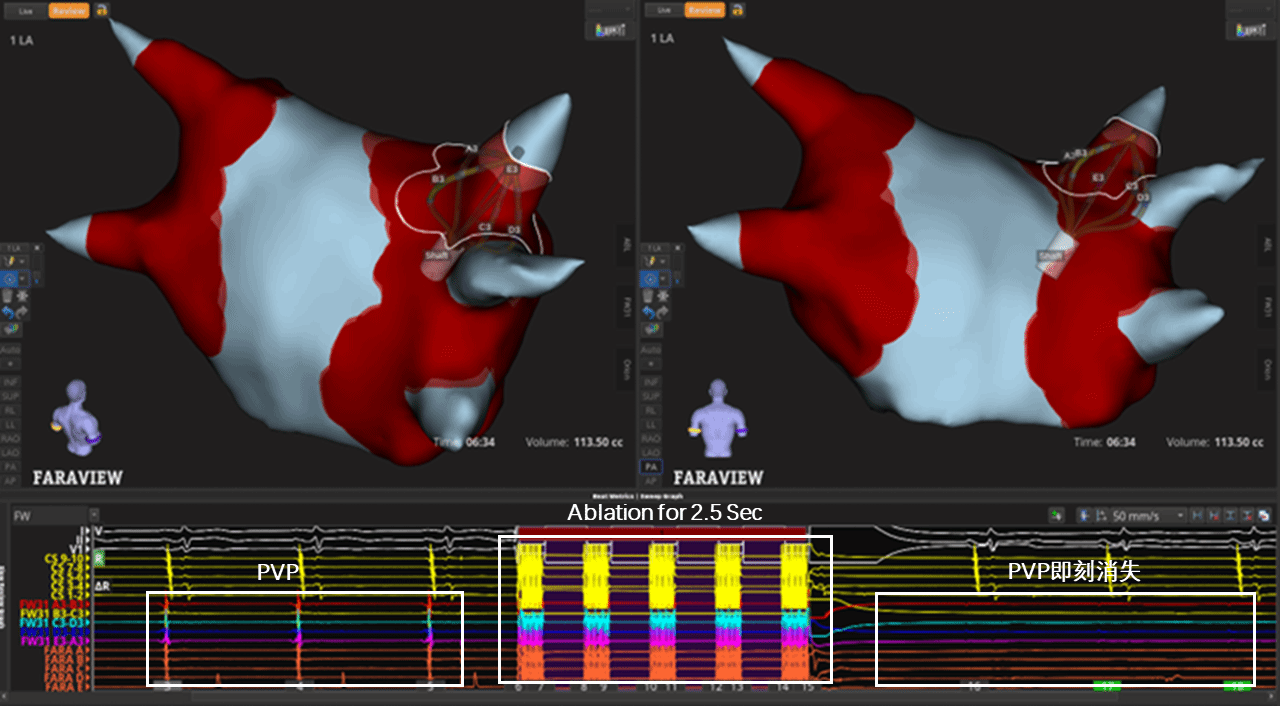Open the FW channel set dropdown

(x=50, y=516)
